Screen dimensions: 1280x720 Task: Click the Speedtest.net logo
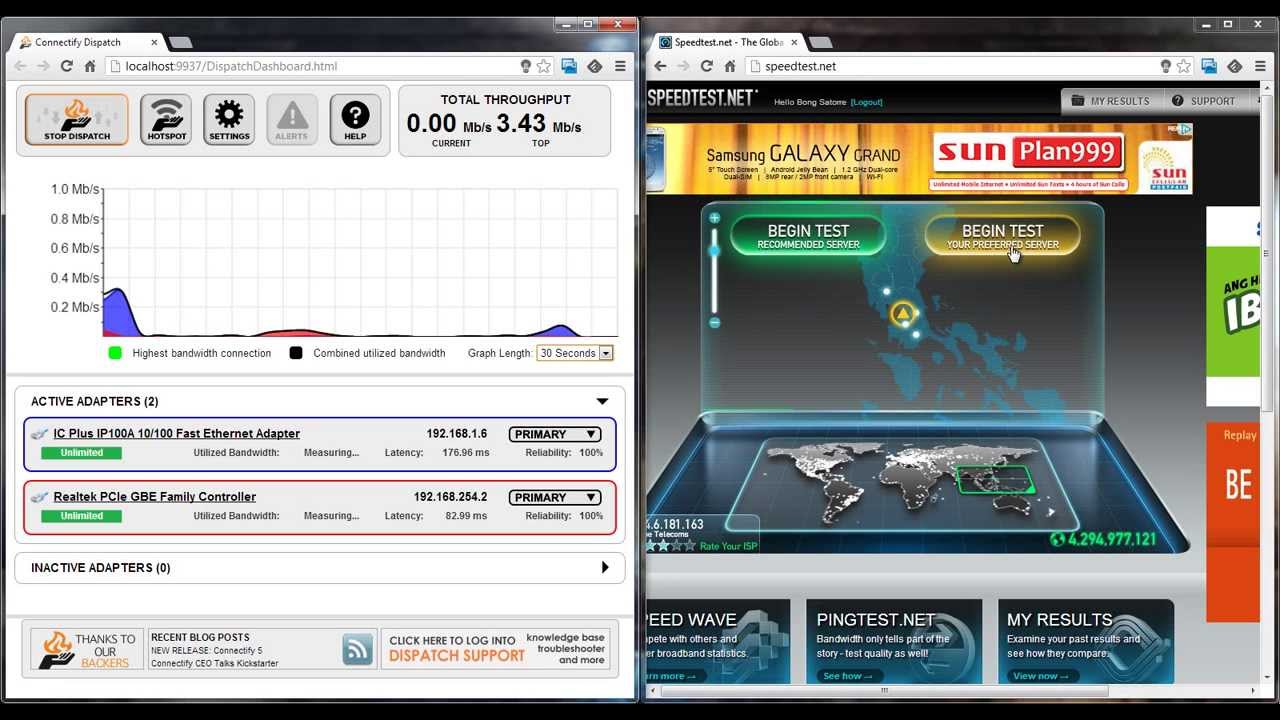coord(702,98)
